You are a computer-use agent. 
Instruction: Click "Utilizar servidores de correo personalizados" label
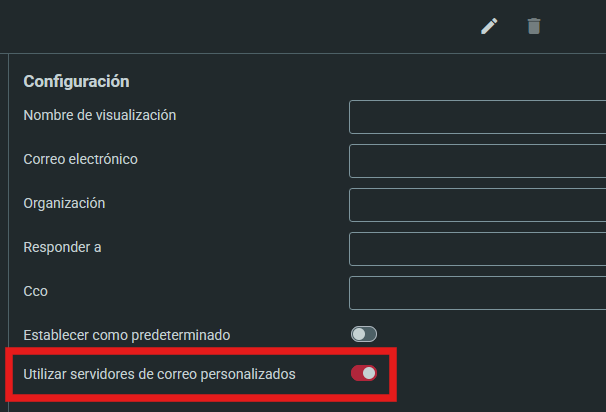click(160, 374)
